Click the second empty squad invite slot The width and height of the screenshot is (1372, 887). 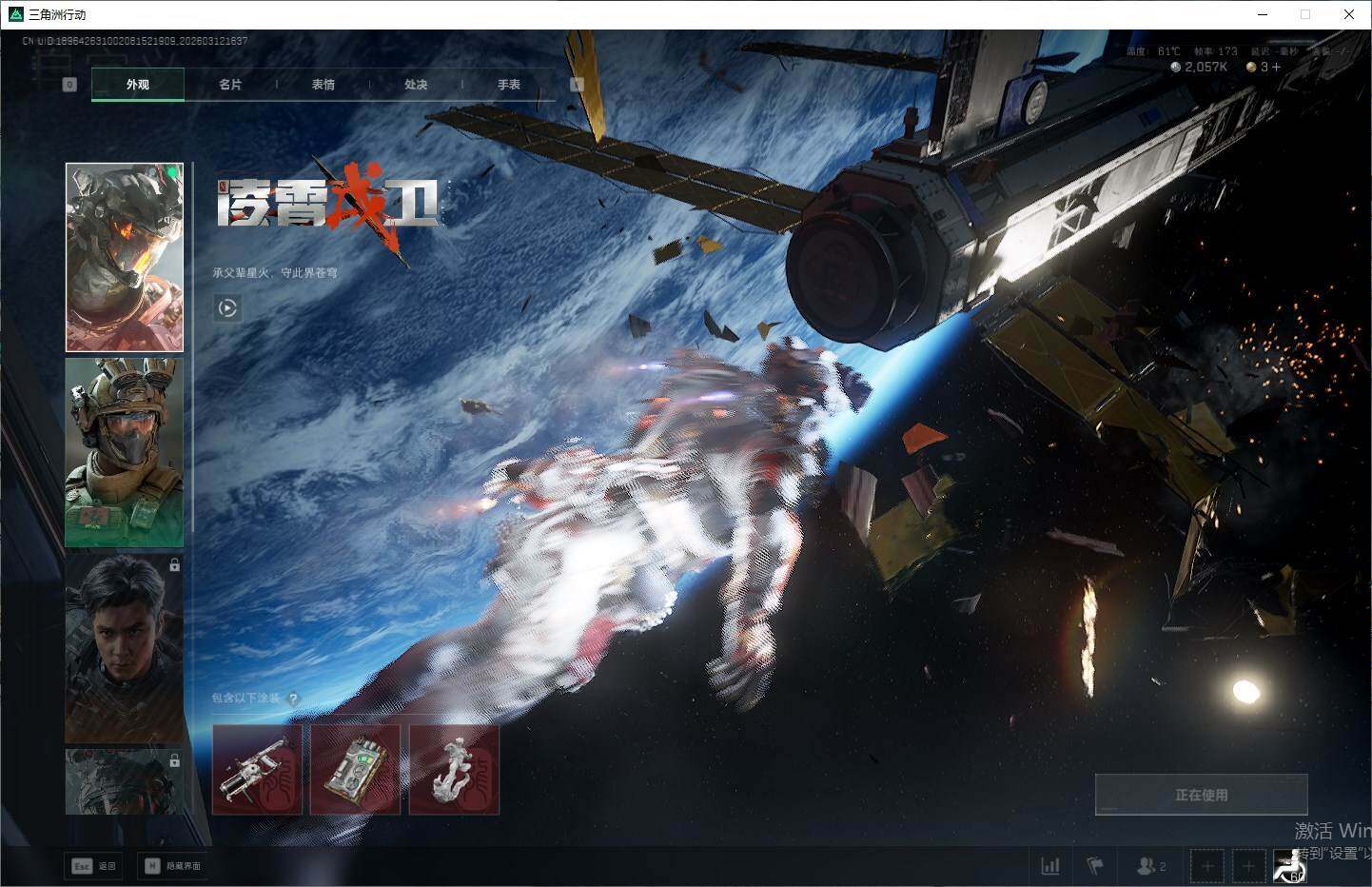[x=1248, y=866]
